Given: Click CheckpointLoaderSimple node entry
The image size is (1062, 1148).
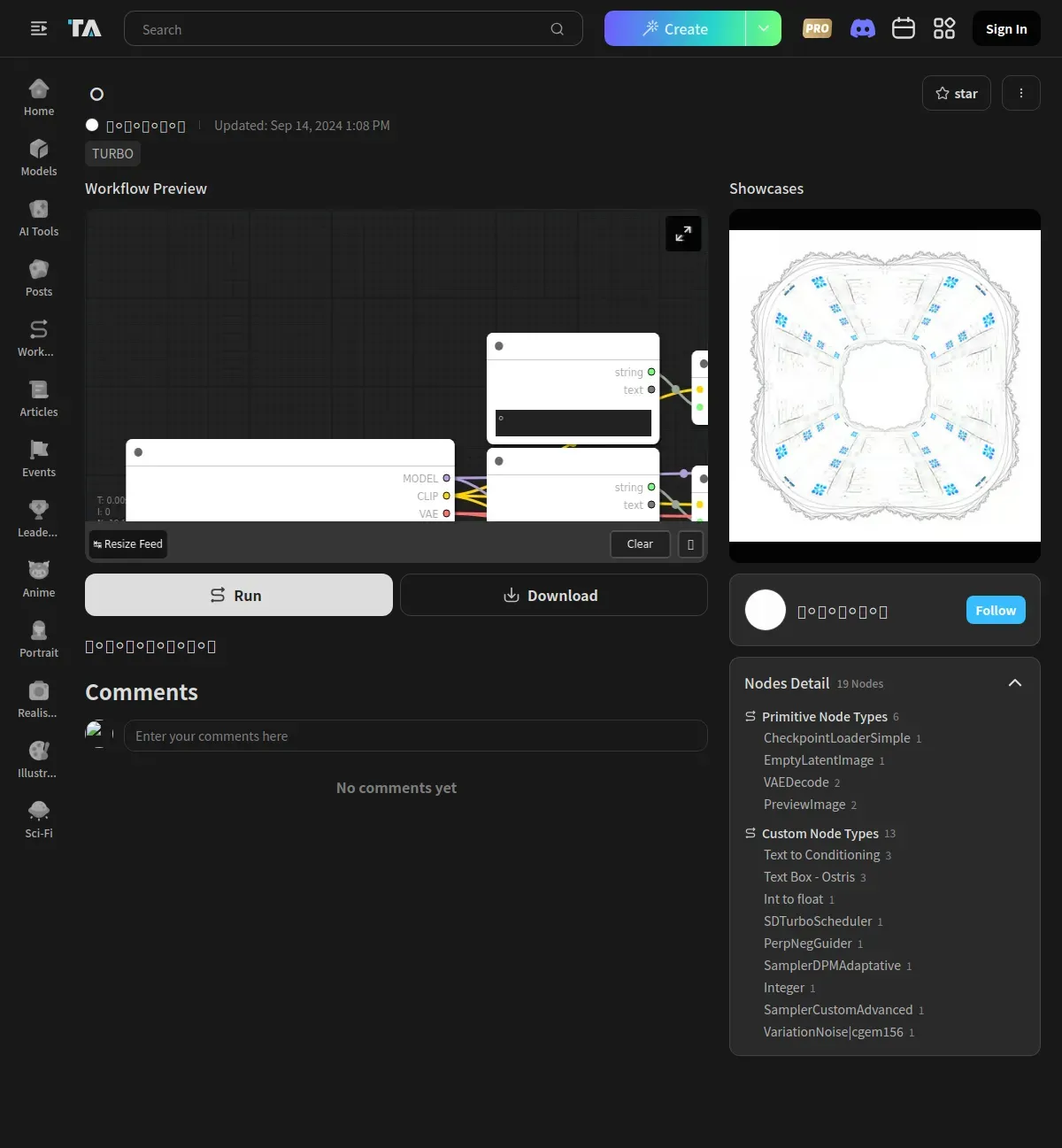Looking at the screenshot, I should tap(837, 737).
